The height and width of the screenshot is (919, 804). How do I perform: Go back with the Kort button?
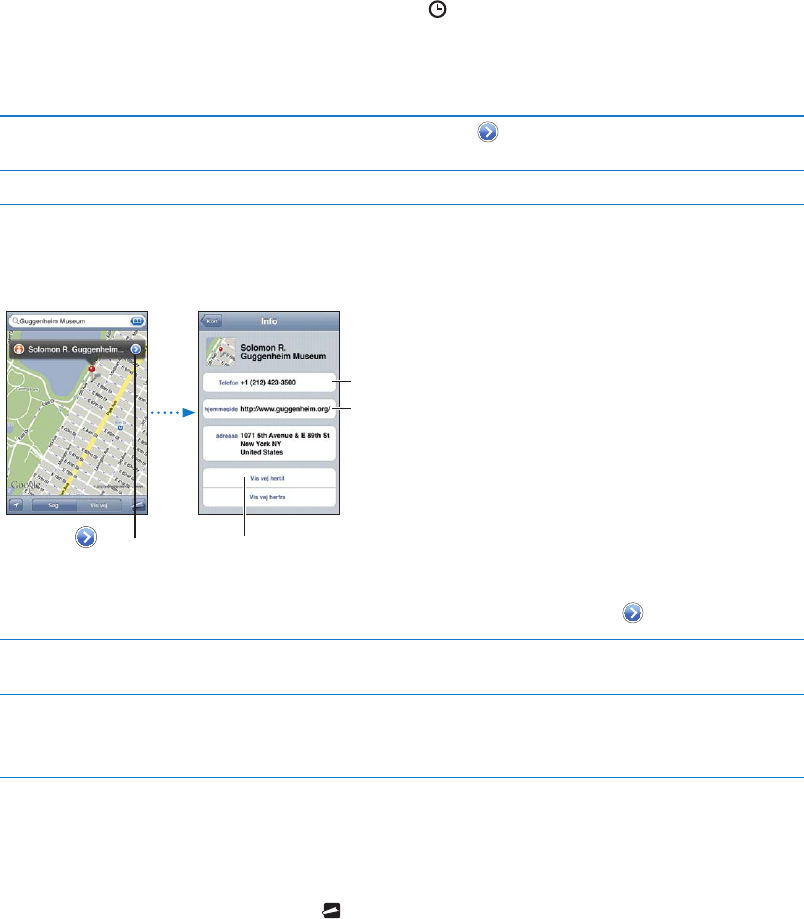pos(211,321)
